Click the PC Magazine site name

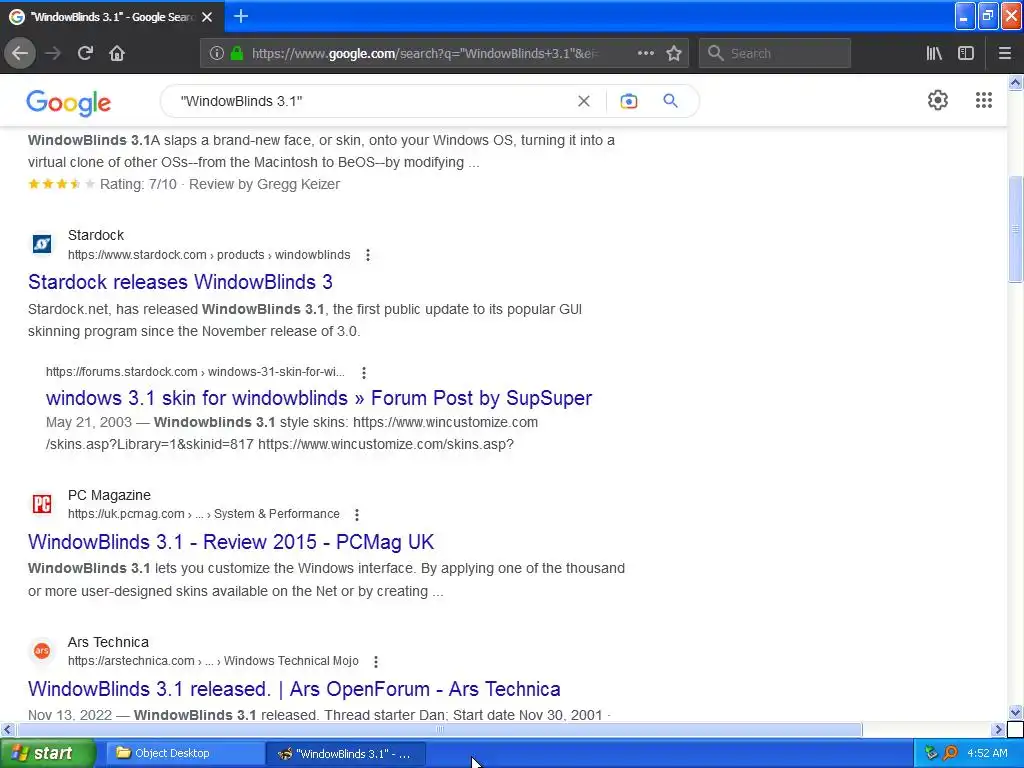point(109,495)
